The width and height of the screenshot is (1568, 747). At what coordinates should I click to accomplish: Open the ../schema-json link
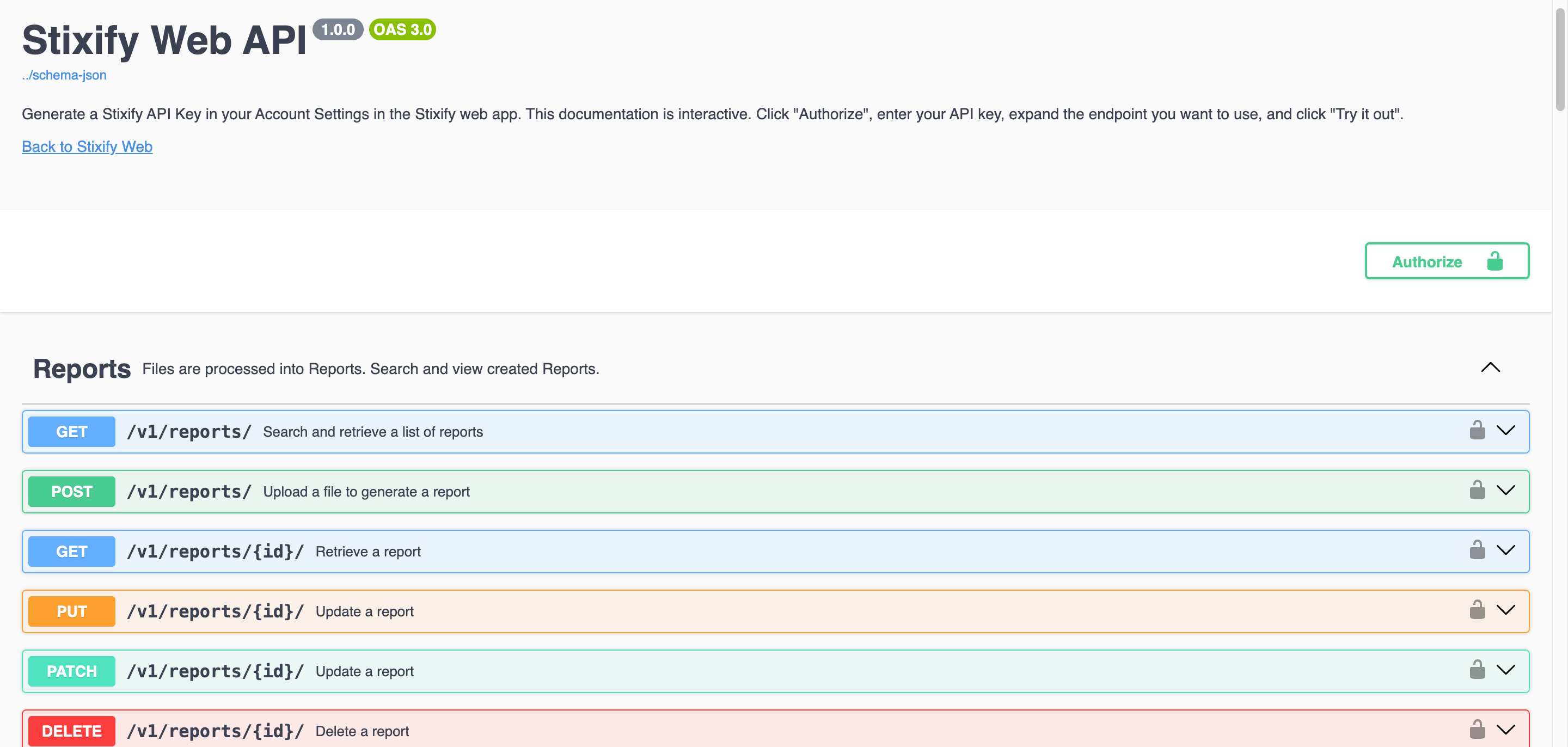pos(64,75)
